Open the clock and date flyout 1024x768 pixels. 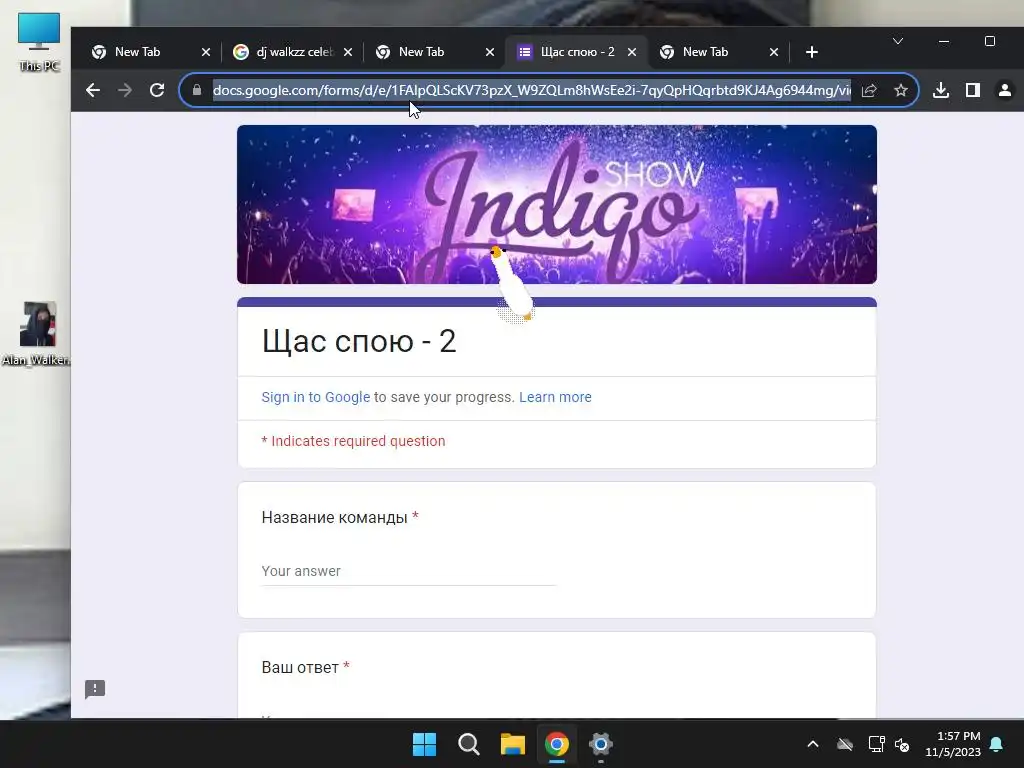click(x=953, y=744)
